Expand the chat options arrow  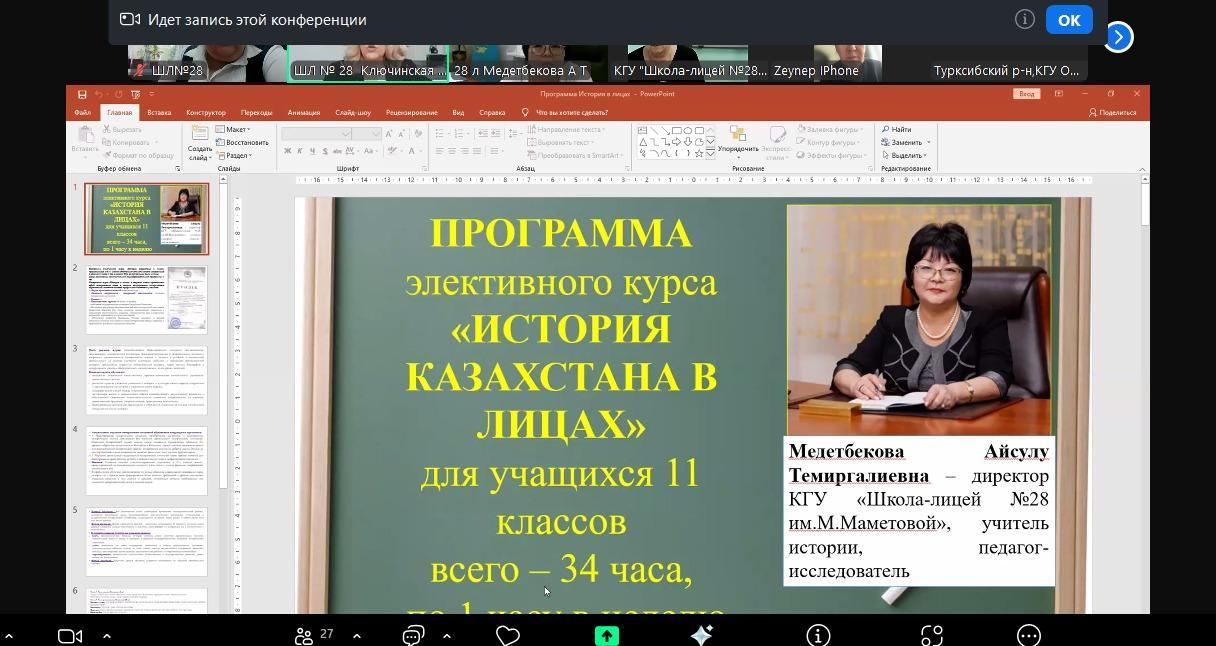point(447,636)
